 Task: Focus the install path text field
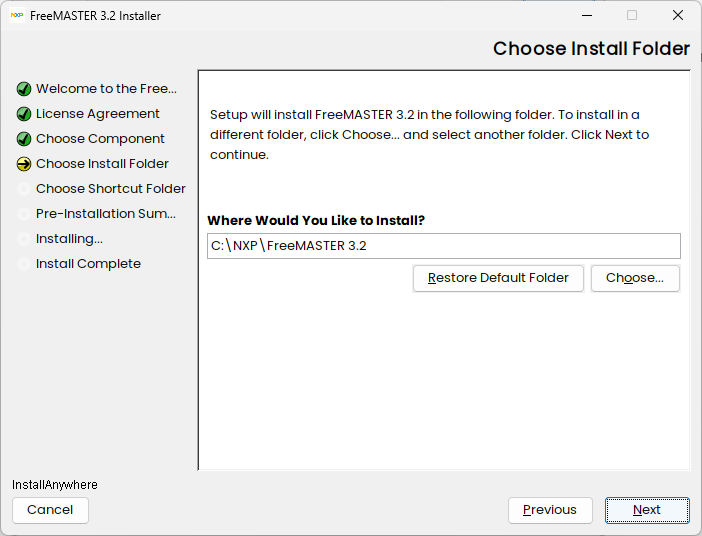(444, 246)
